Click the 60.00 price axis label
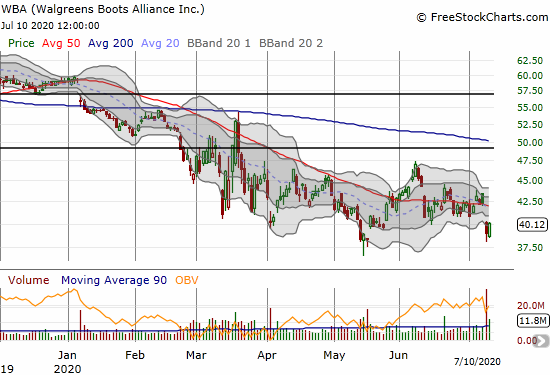The image size is (550, 375). click(530, 75)
